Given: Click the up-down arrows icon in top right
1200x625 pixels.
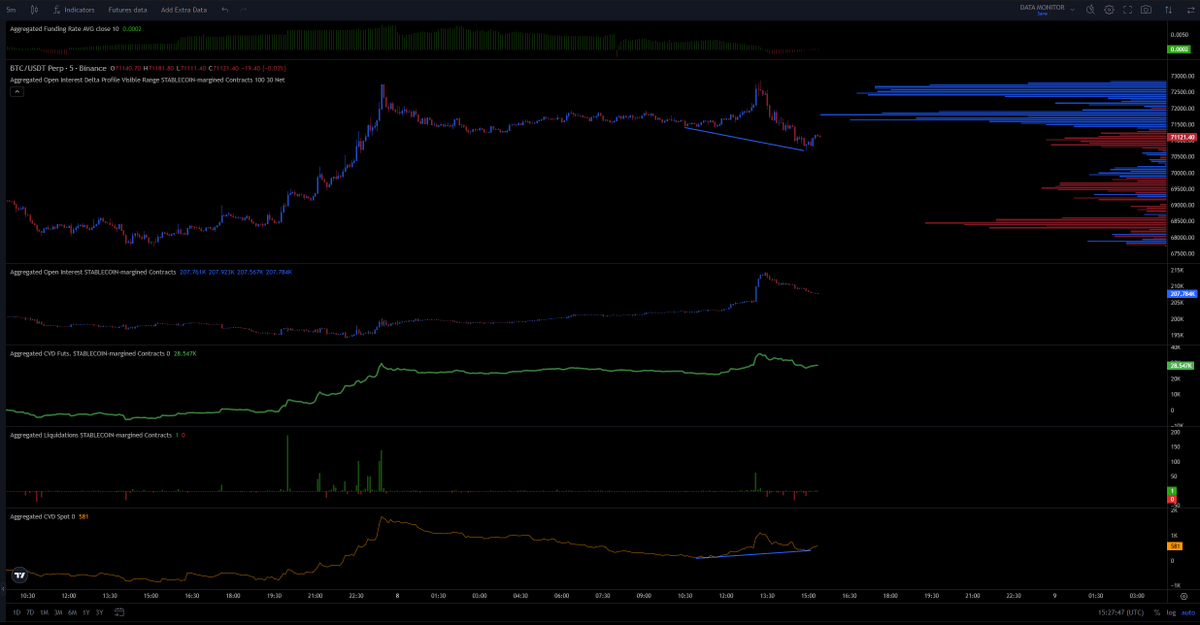Looking at the screenshot, I should 1167,9.
